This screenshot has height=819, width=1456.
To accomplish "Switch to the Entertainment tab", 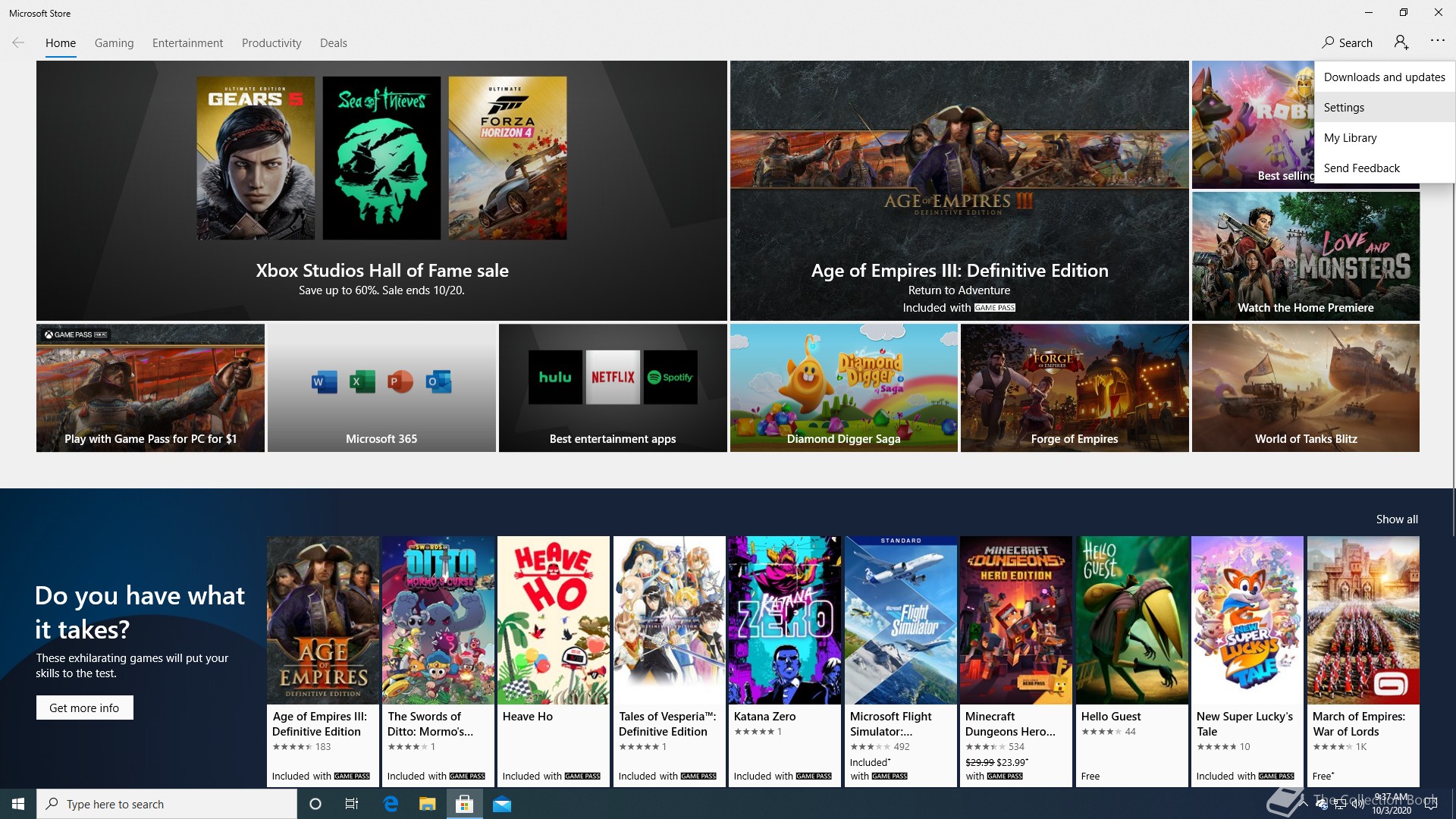I will click(187, 43).
